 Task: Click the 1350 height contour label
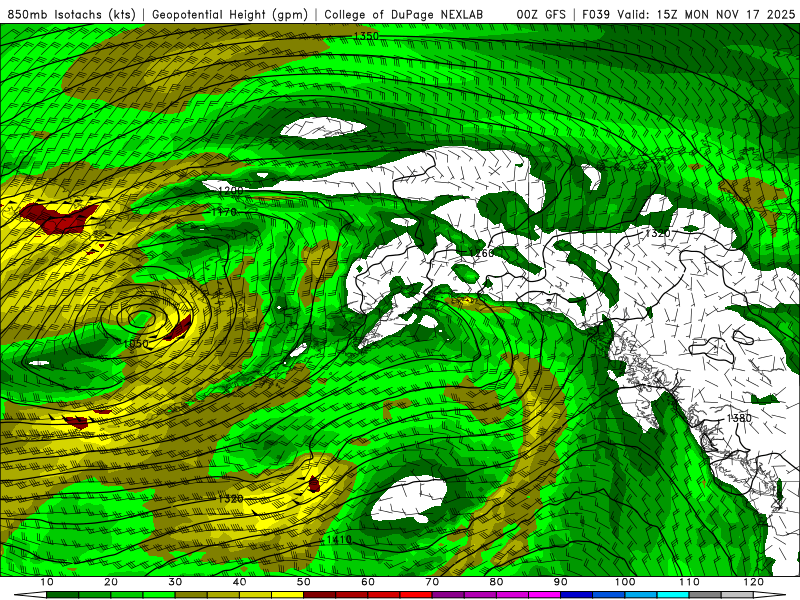[x=366, y=36]
